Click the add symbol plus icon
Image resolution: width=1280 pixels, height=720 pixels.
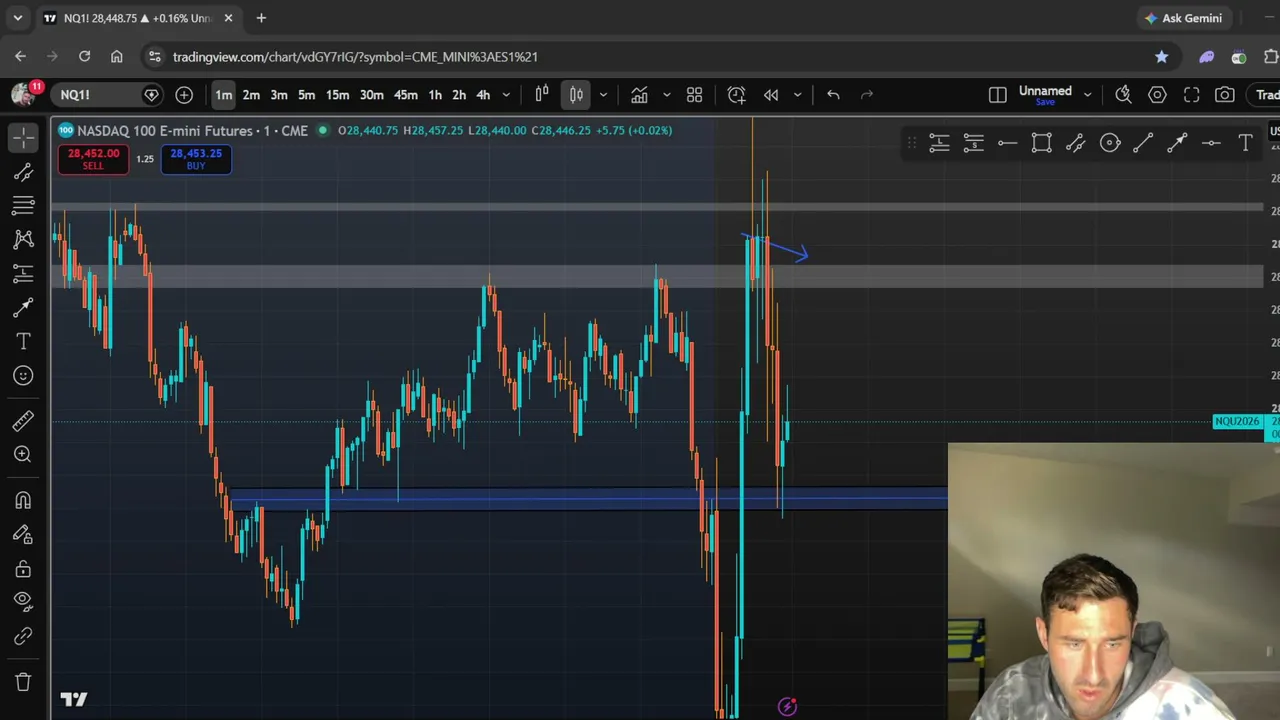184,95
